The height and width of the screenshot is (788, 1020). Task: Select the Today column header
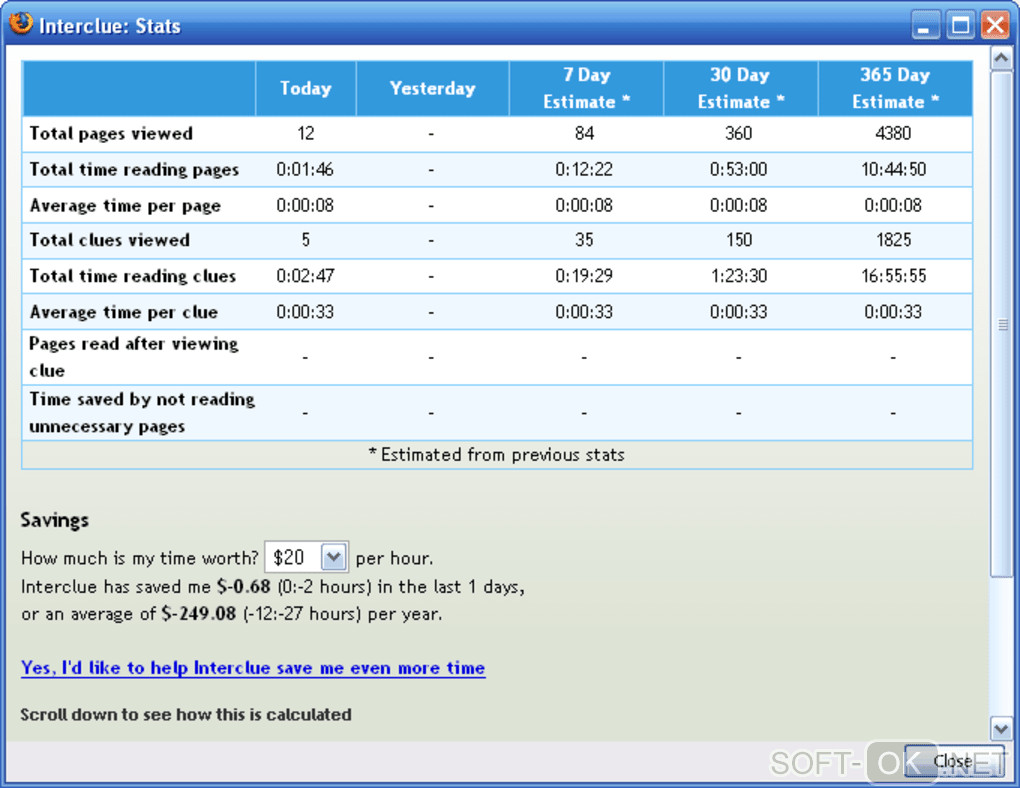click(x=306, y=88)
